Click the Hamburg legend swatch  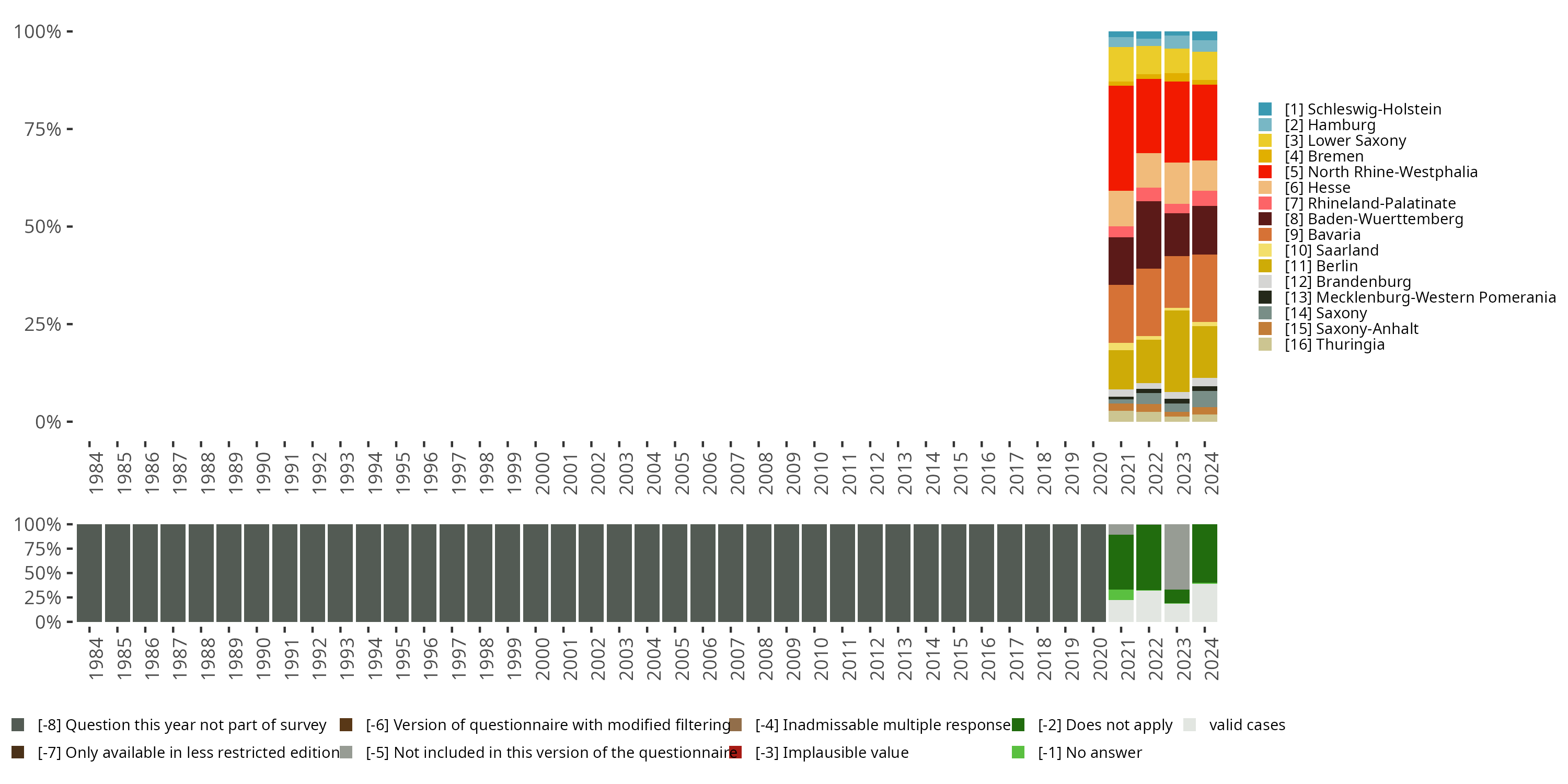click(x=1265, y=125)
